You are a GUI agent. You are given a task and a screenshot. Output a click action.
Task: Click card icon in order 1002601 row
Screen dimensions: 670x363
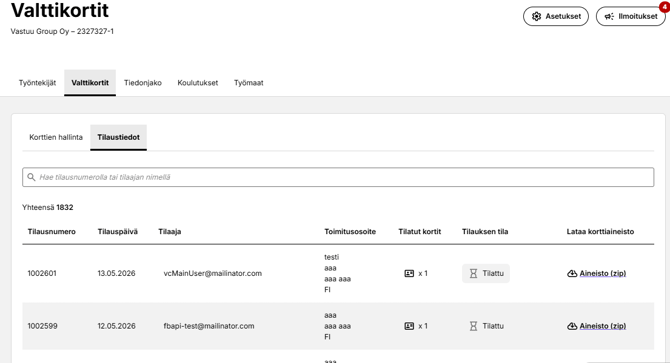409,273
